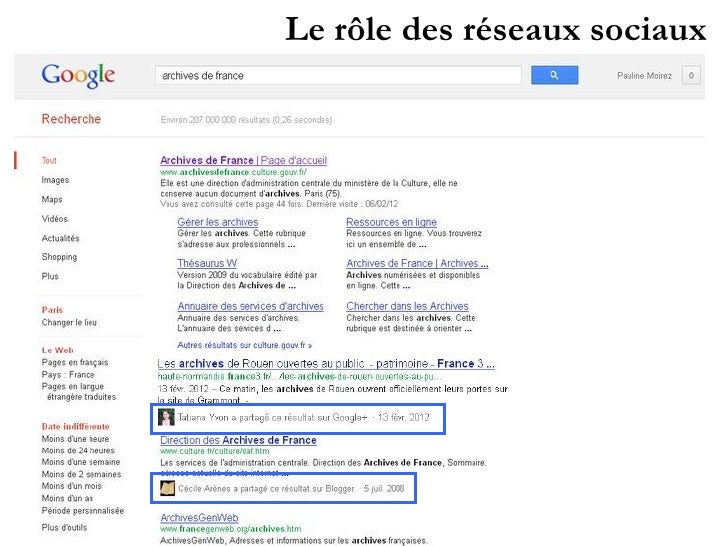
Task: Filter by Pays : France
Action: point(67,374)
